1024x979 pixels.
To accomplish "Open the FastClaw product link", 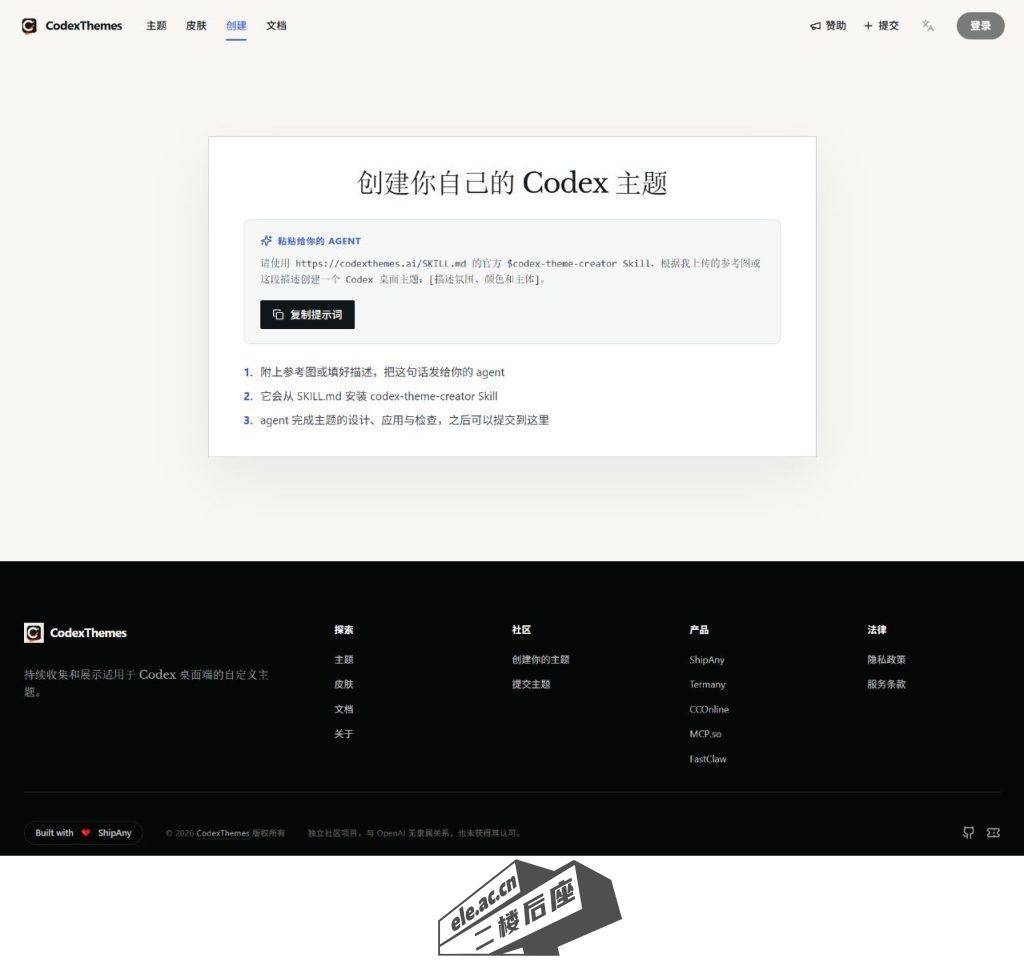I will pos(708,759).
